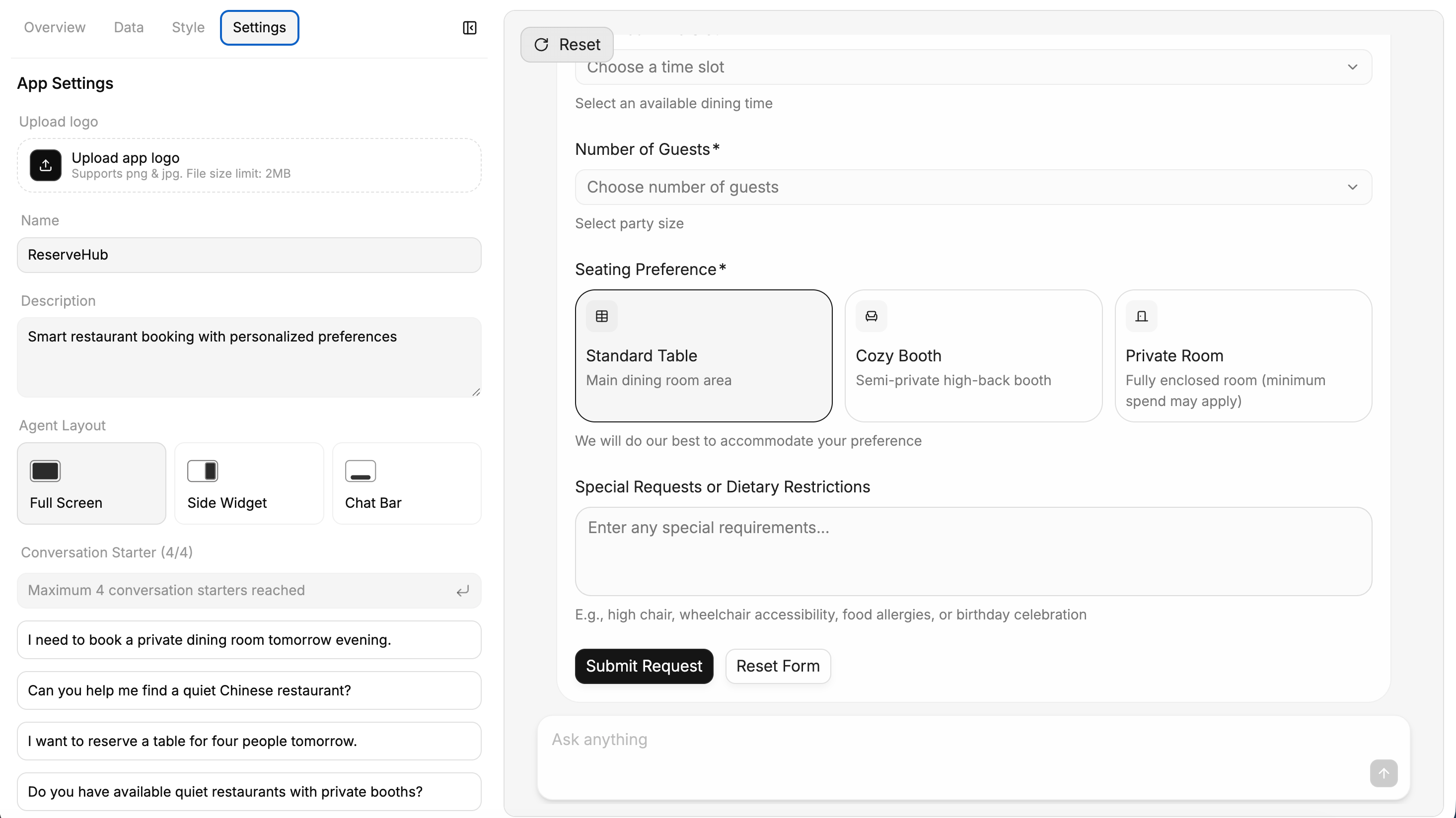The image size is (1456, 818).
Task: Collapse the sidebar panel icon
Action: point(470,28)
